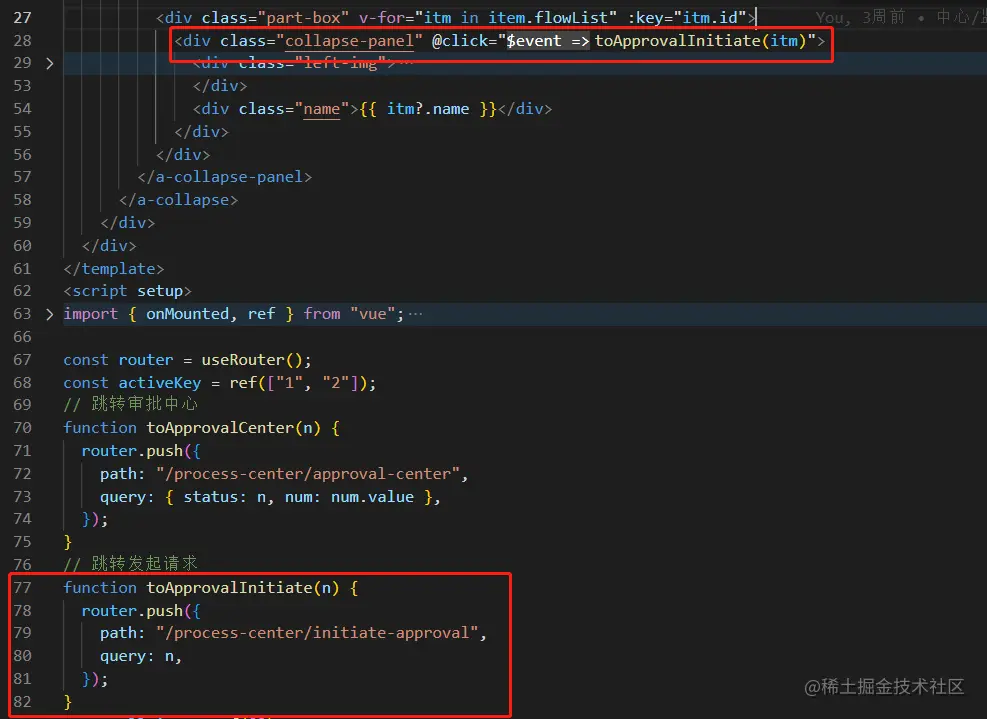Click the $event parameter hint
Viewport: 987px width, 719px height.
tap(548, 41)
